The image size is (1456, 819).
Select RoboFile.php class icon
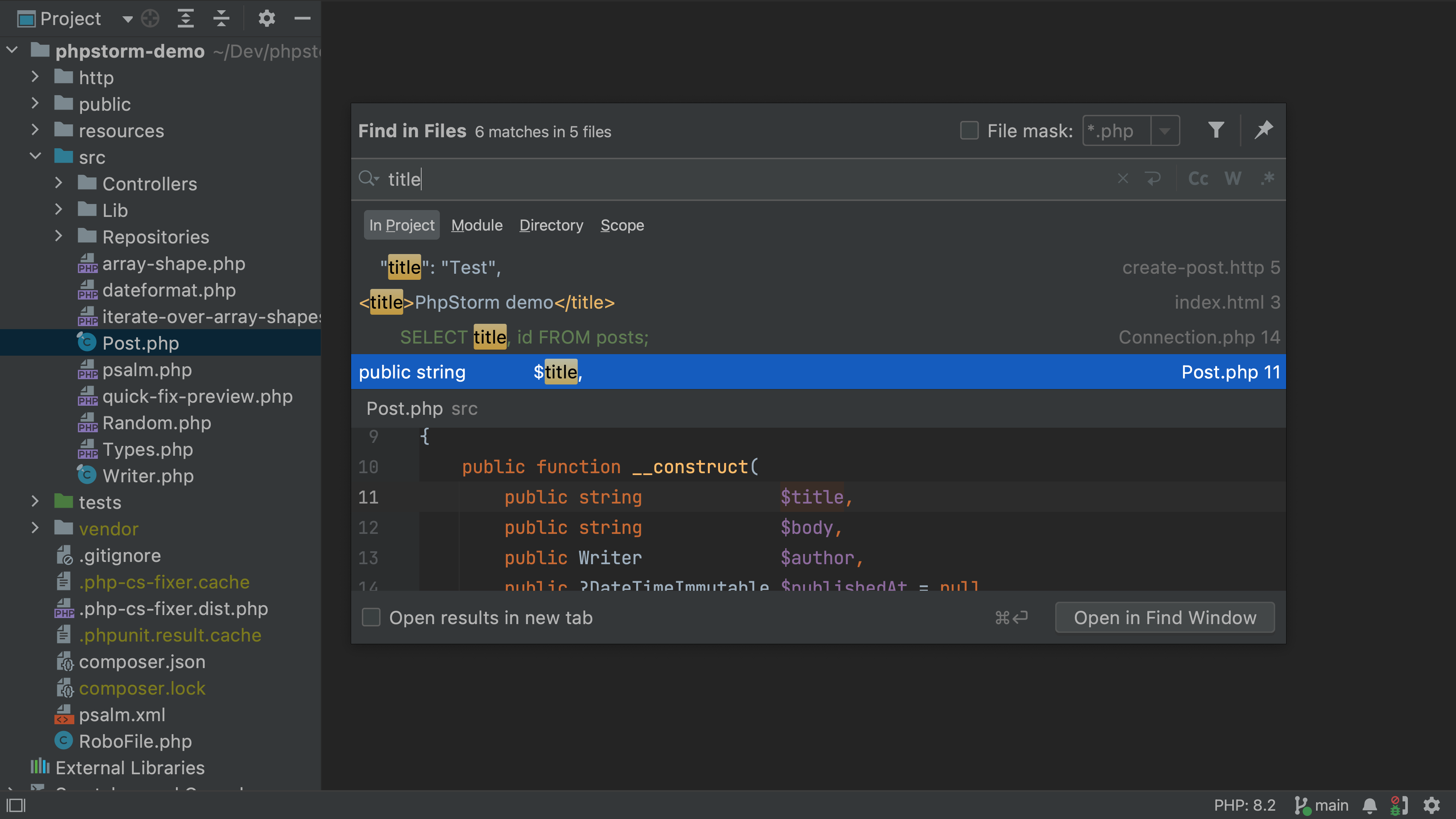[x=63, y=741]
